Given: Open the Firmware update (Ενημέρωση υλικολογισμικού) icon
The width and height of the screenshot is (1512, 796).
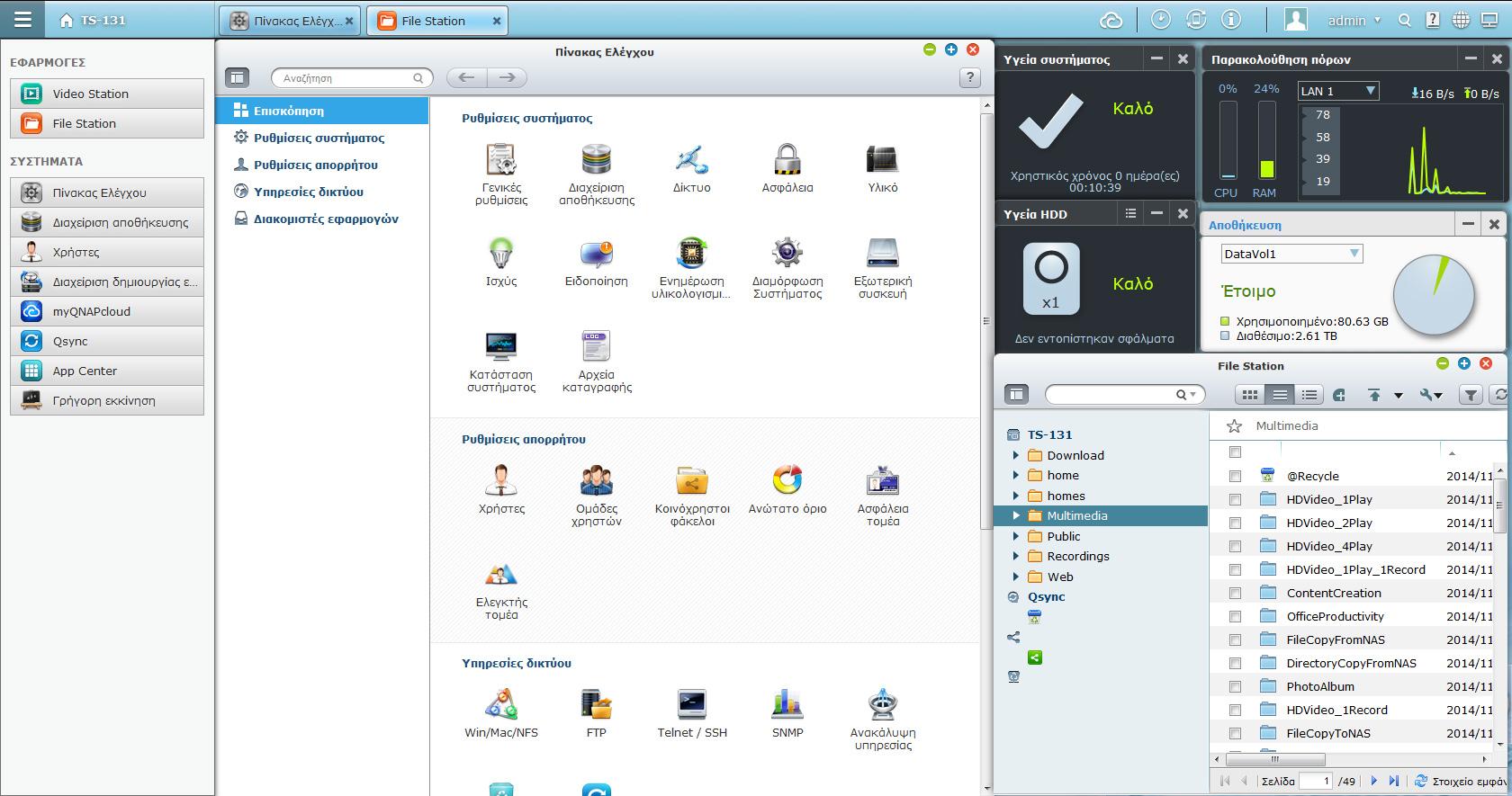Looking at the screenshot, I should pyautogui.click(x=691, y=254).
